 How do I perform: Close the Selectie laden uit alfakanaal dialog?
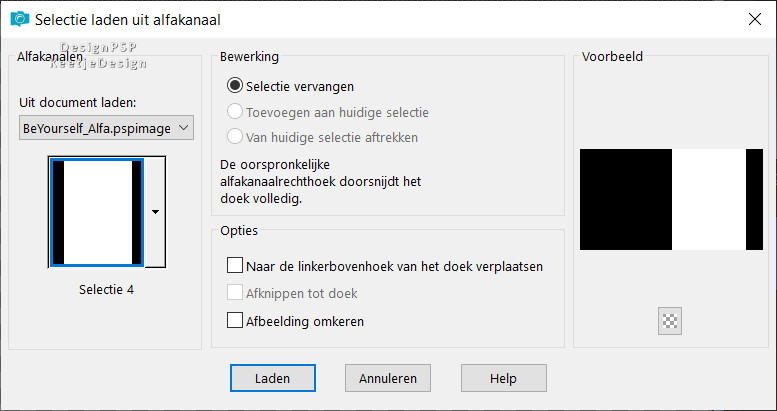753,18
